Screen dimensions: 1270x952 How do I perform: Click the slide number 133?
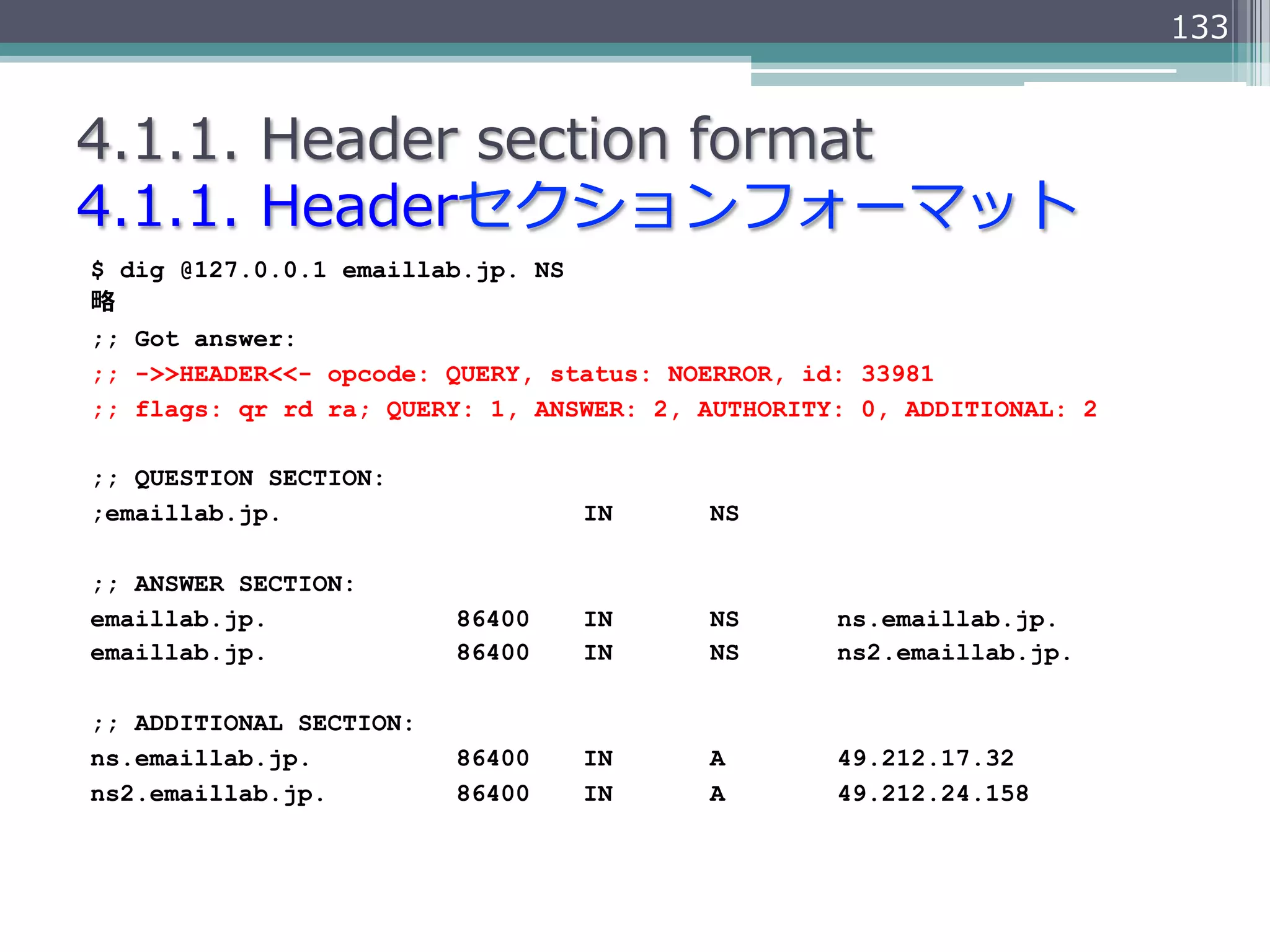pyautogui.click(x=1199, y=28)
